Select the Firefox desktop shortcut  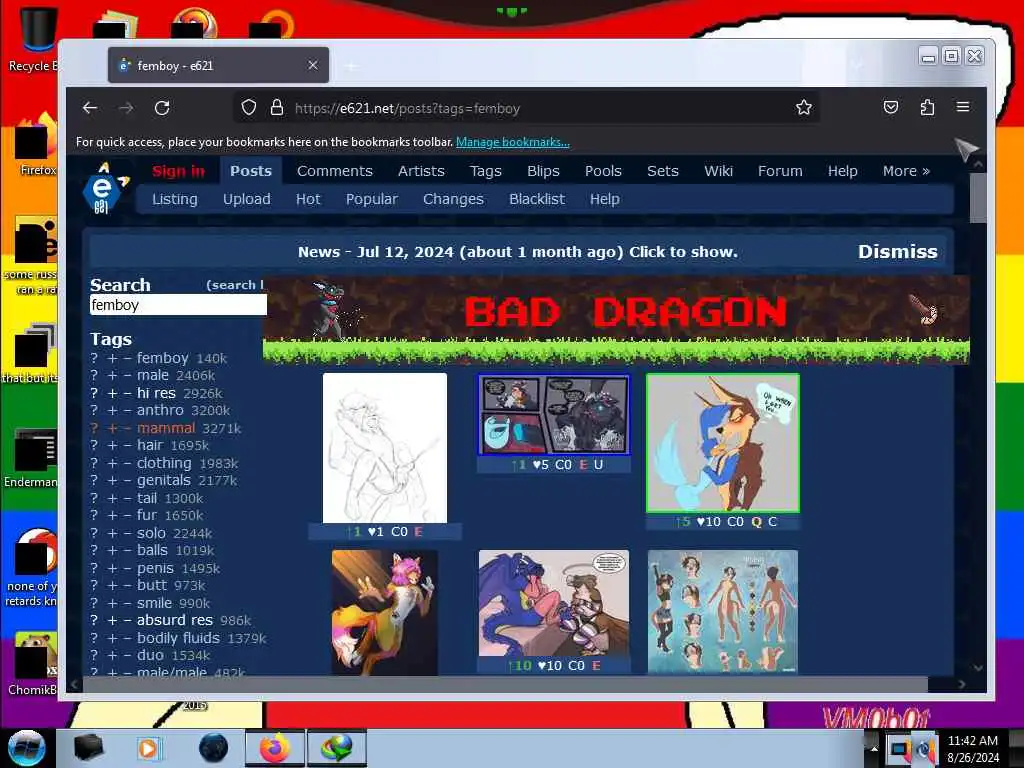coord(33,145)
